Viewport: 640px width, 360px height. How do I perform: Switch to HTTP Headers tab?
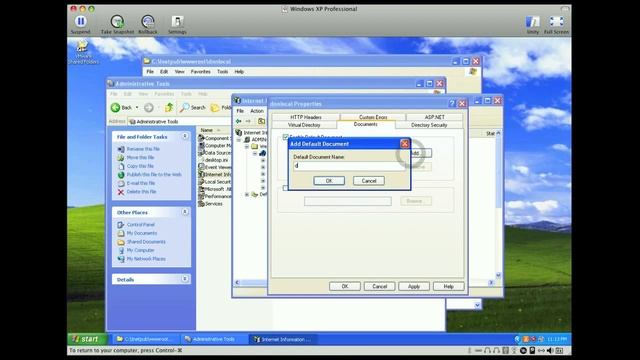click(306, 117)
